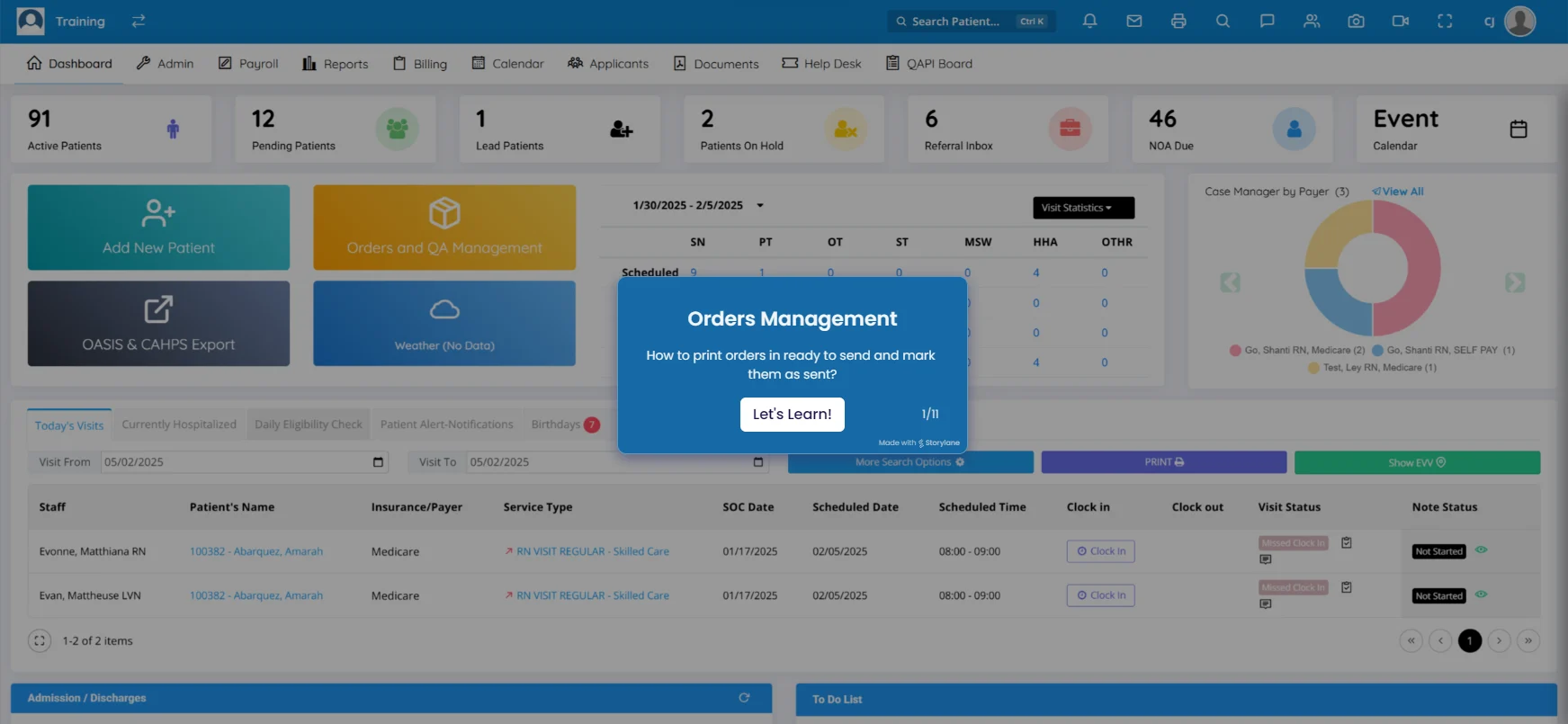
Task: Show previous case manager chart
Action: click(1230, 282)
